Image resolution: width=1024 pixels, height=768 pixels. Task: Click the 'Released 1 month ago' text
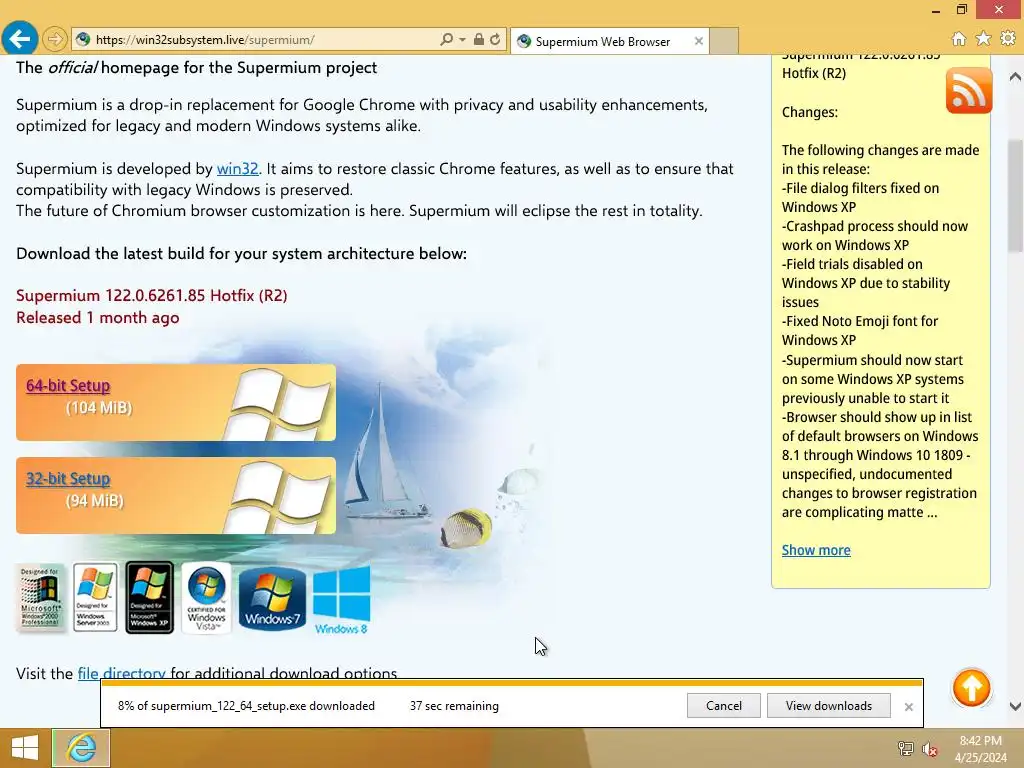coord(97,317)
